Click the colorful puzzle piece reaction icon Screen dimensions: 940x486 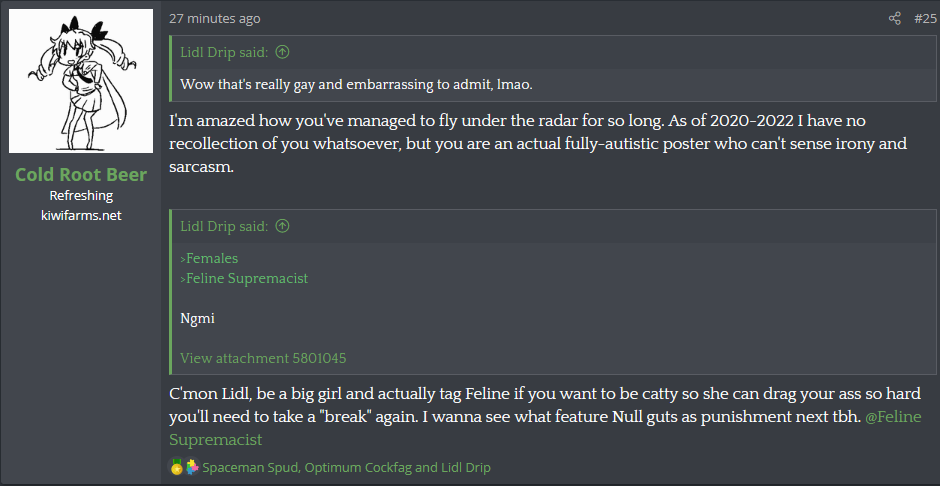(191, 467)
